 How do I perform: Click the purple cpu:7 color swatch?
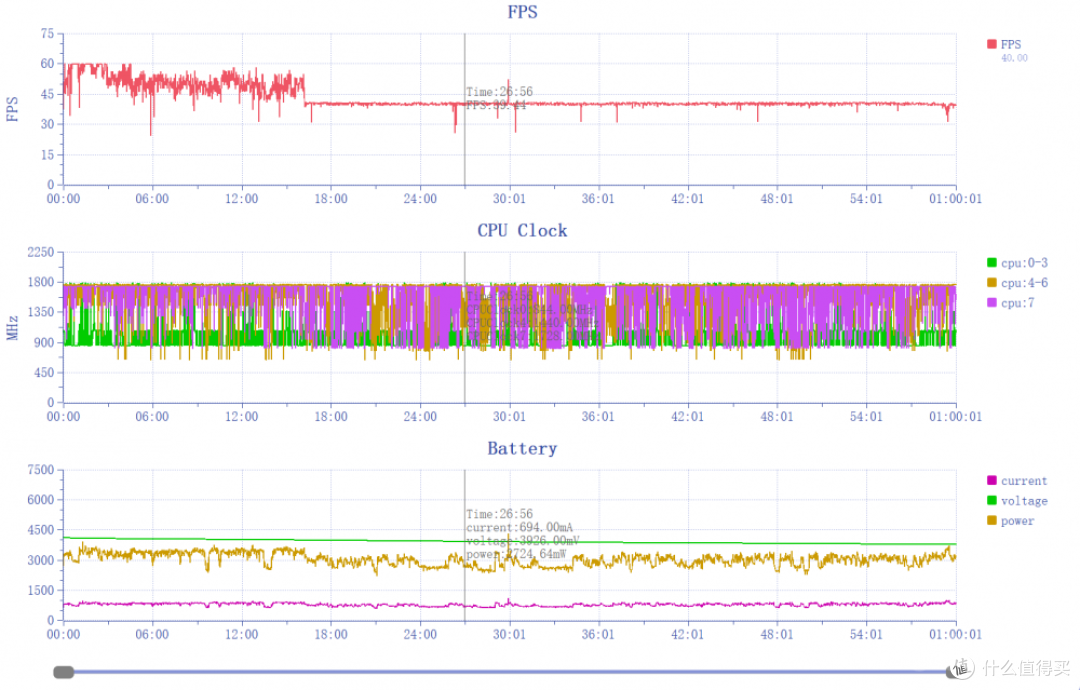[992, 302]
